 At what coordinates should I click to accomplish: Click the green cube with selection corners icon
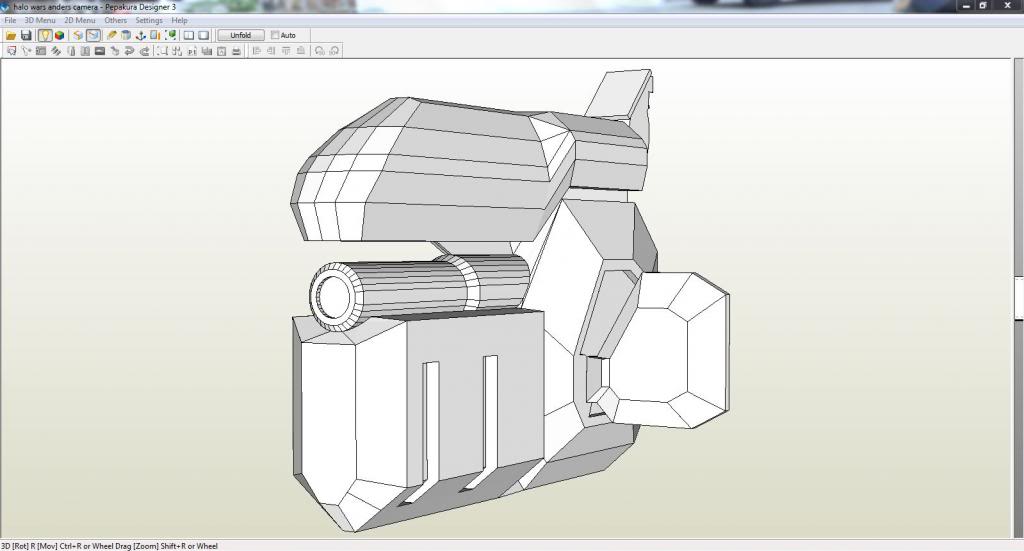coord(170,35)
